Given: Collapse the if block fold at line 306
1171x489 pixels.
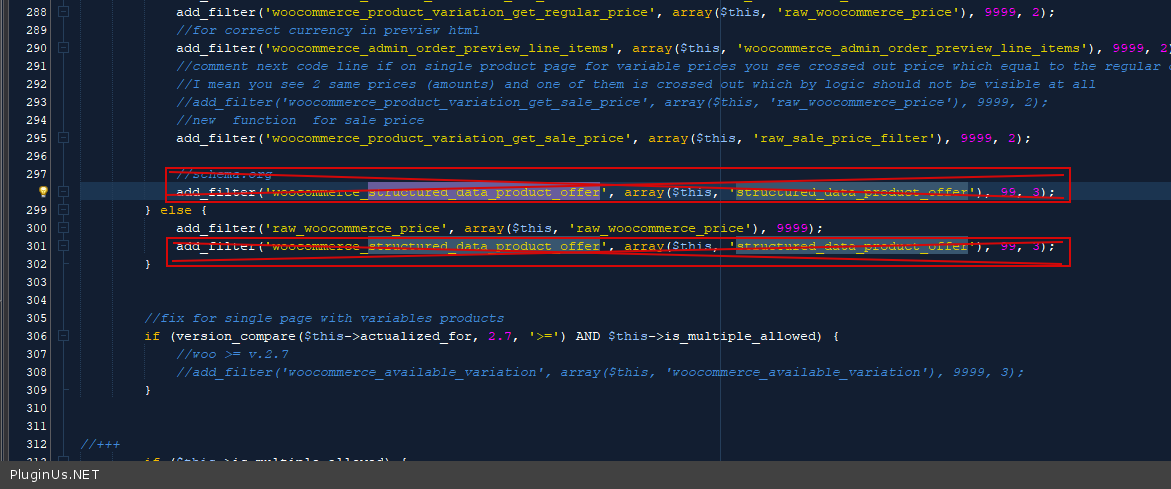Looking at the screenshot, I should pos(64,336).
